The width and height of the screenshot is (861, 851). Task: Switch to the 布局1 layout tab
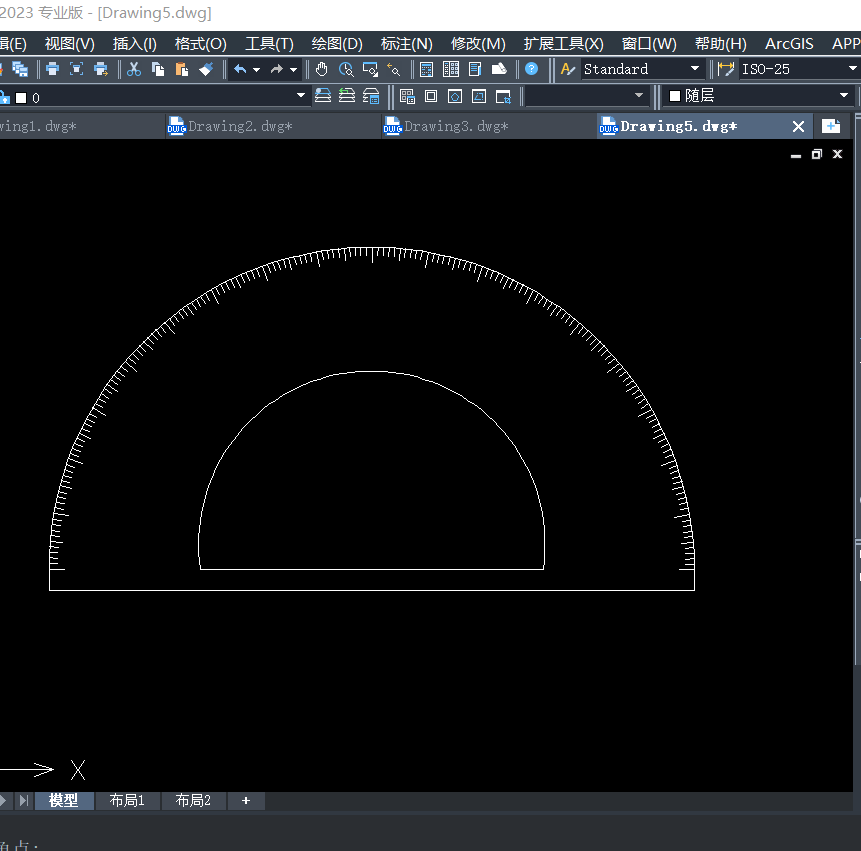tap(127, 800)
